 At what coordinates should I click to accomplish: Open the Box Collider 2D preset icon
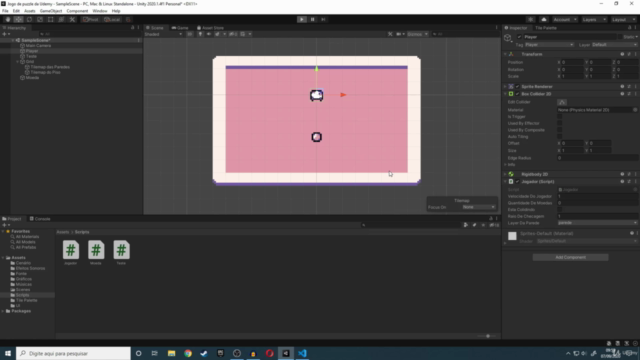point(629,94)
